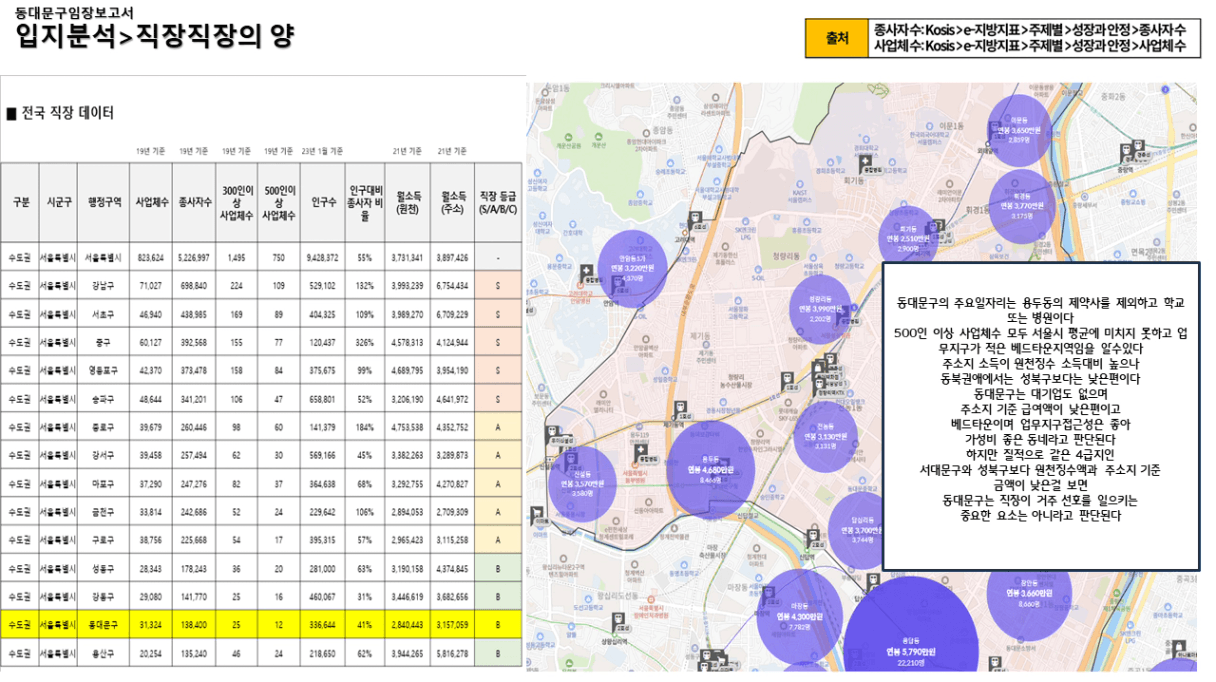
Task: Click the '월소득 (주소)' column header
Action: [x=452, y=201]
